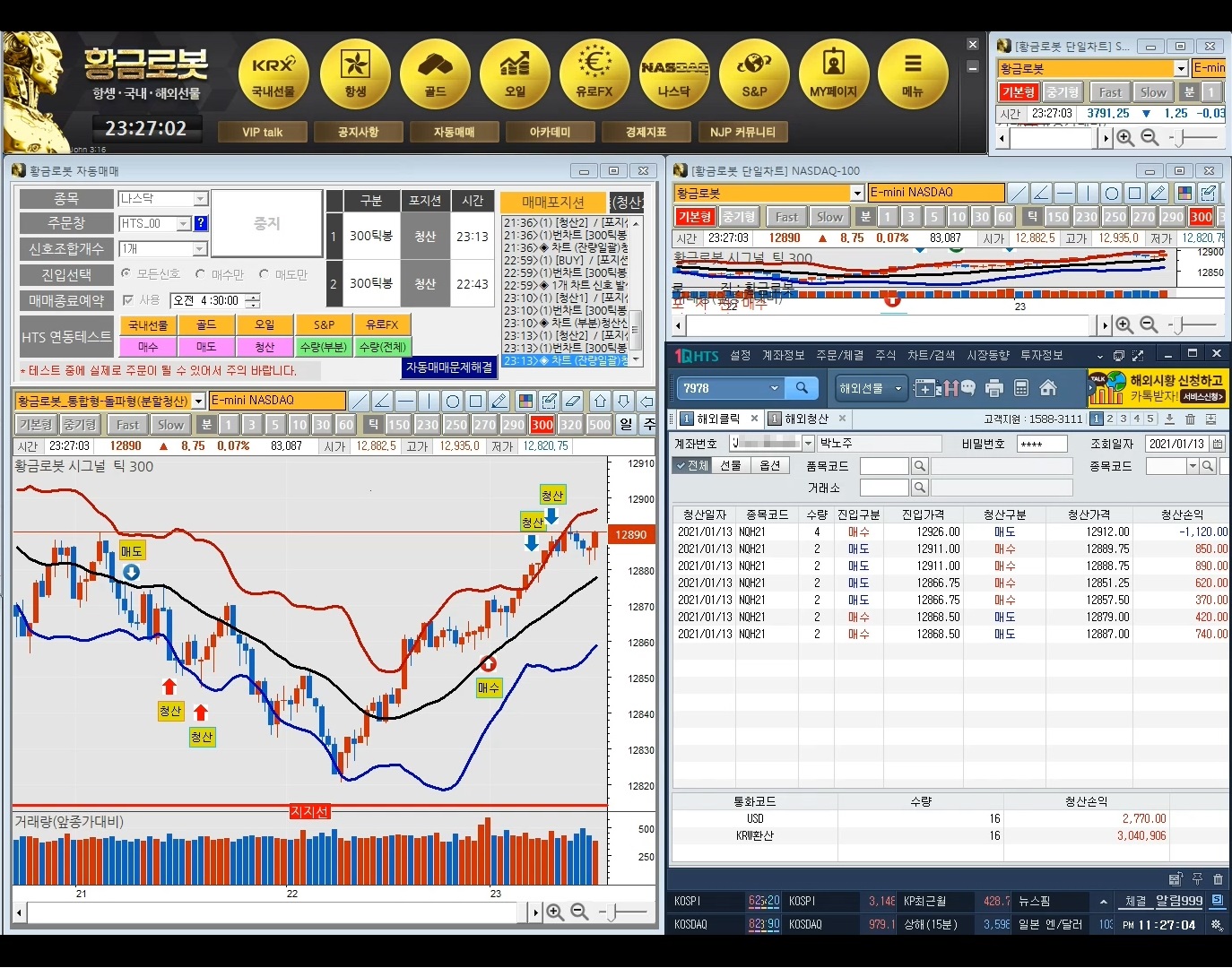Select eraser tool in main chart toolbar
This screenshot has width=1232, height=968.
click(x=573, y=401)
